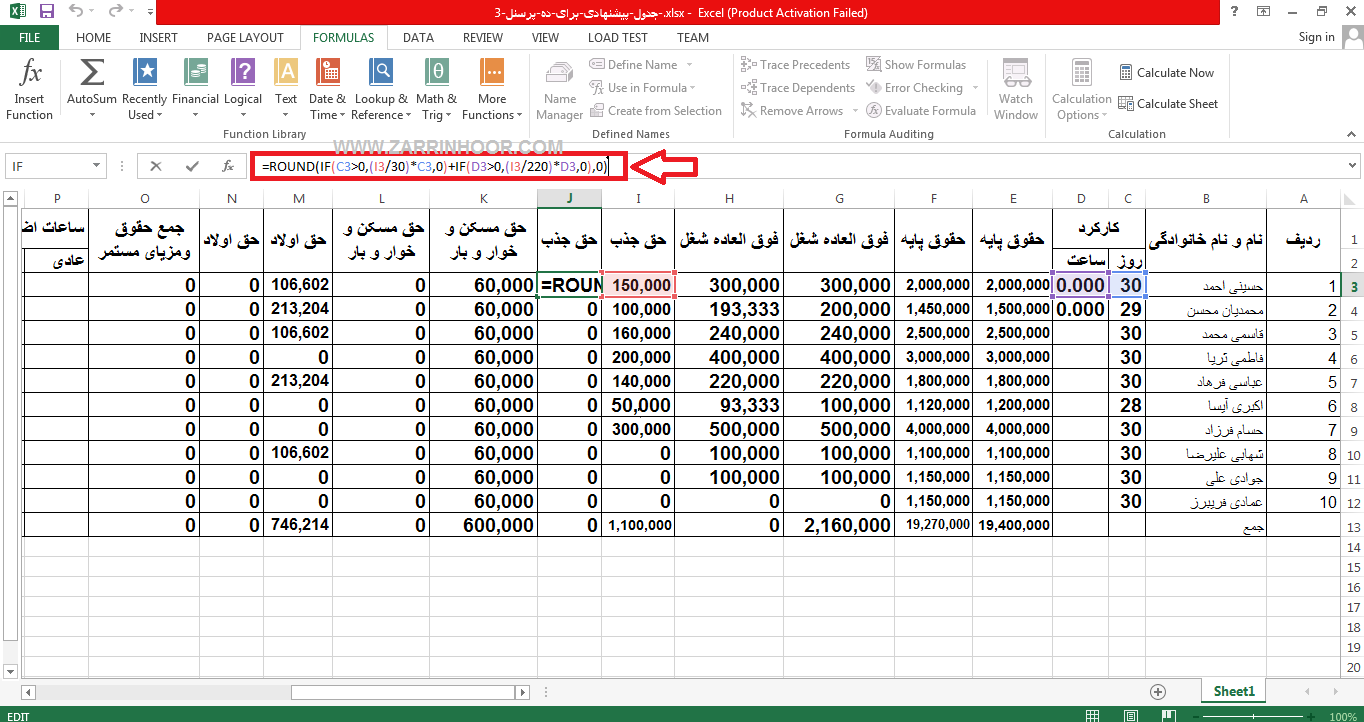This screenshot has width=1364, height=722.
Task: Add a new sheet with plus button
Action: click(1158, 691)
